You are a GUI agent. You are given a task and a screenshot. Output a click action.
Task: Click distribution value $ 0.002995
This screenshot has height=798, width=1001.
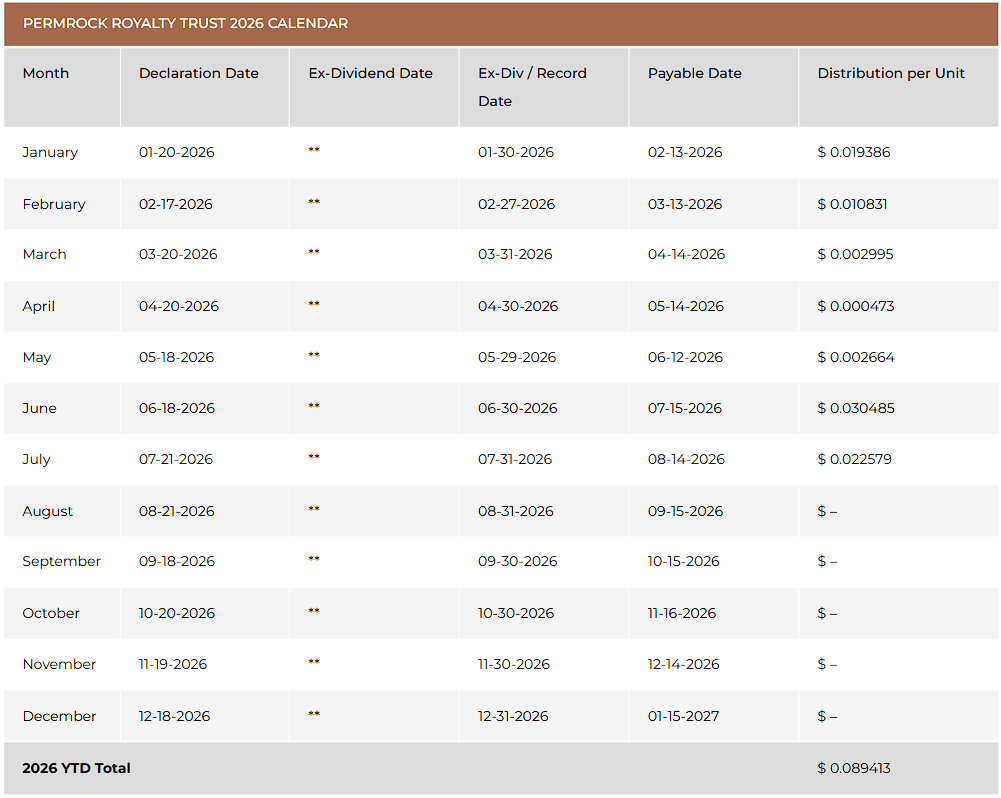855,254
